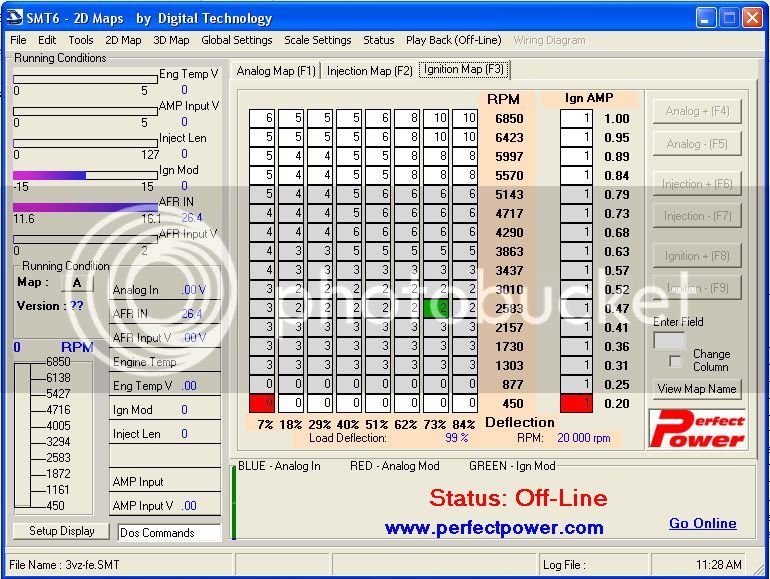Open Play Back (Off-Line) menu
770x579 pixels.
[454, 40]
